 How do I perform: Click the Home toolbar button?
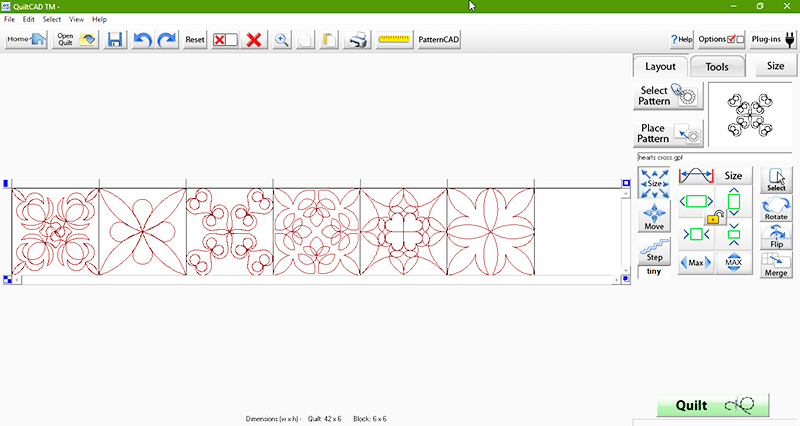pos(26,40)
